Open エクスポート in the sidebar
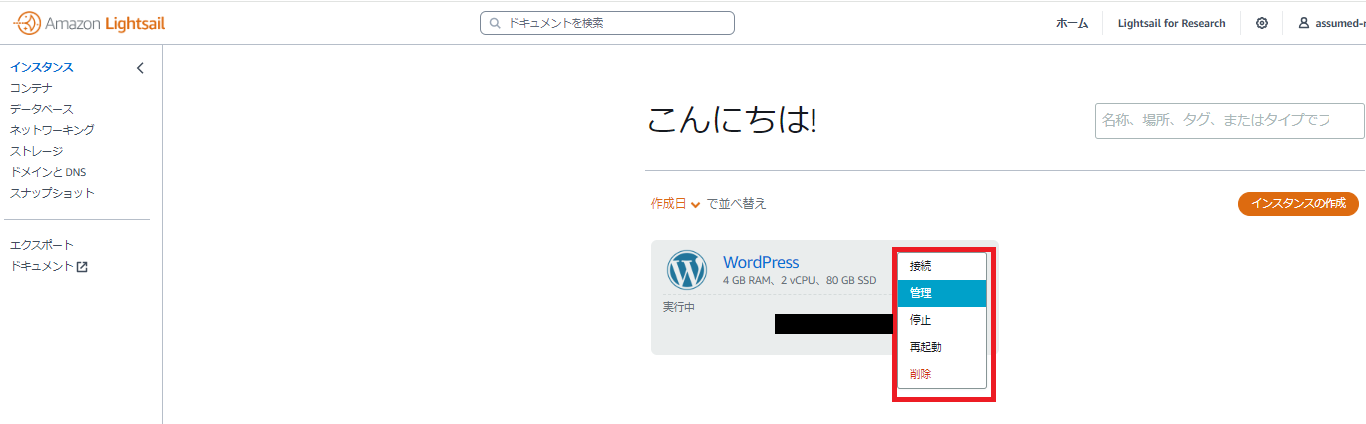 [x=42, y=245]
